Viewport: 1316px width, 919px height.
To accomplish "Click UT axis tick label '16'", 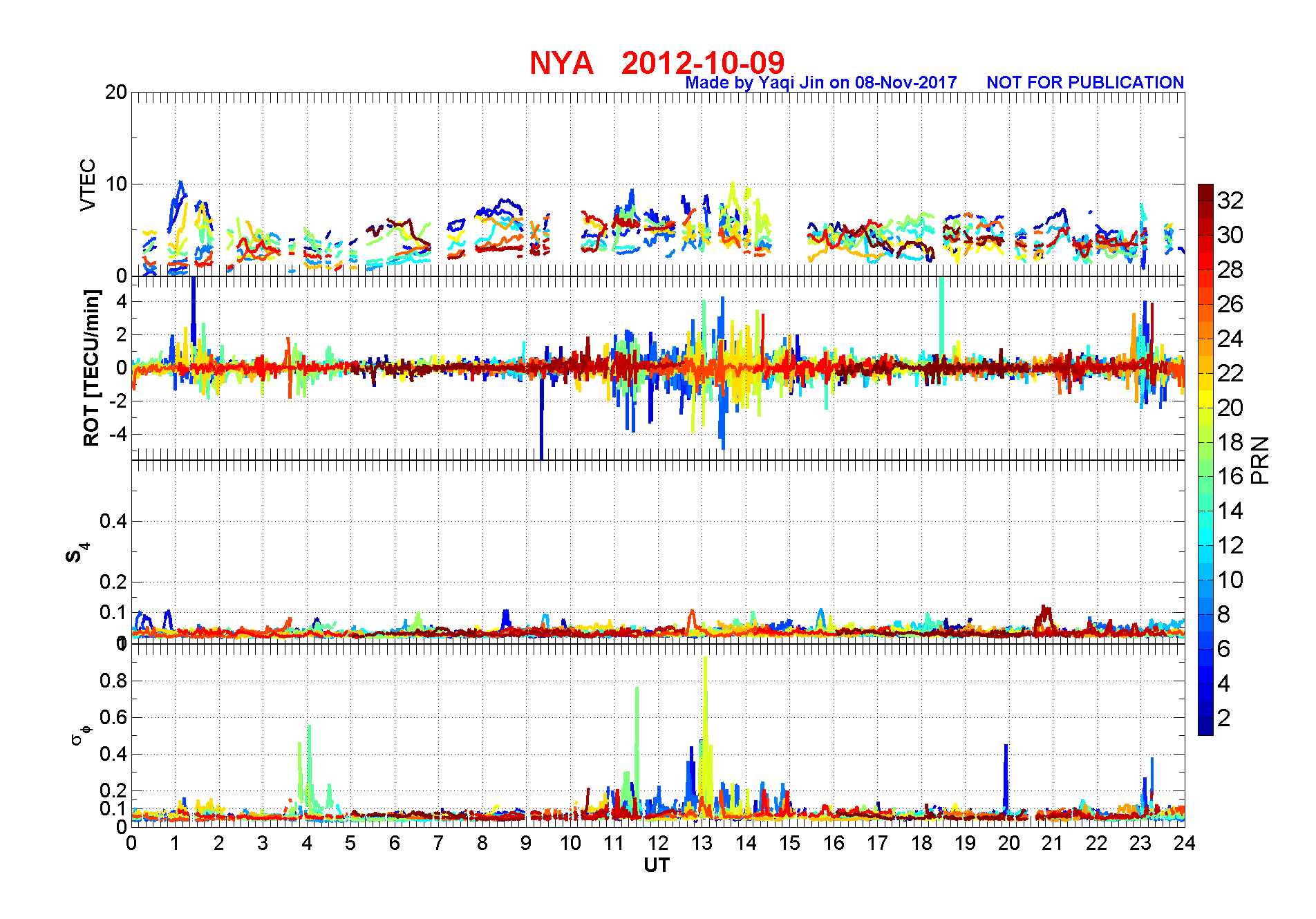I will point(834,843).
